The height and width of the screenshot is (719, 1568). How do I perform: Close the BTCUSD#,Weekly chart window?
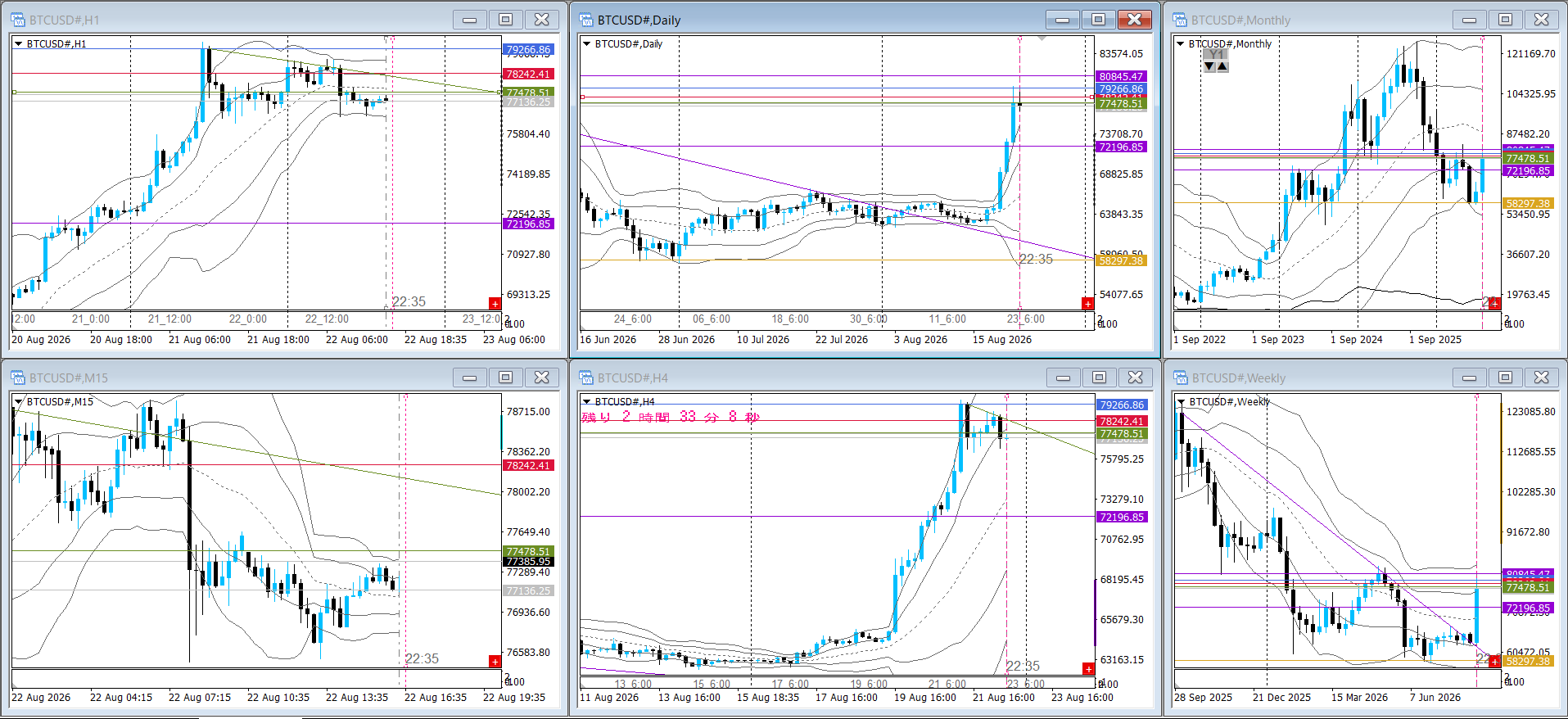tap(1542, 378)
